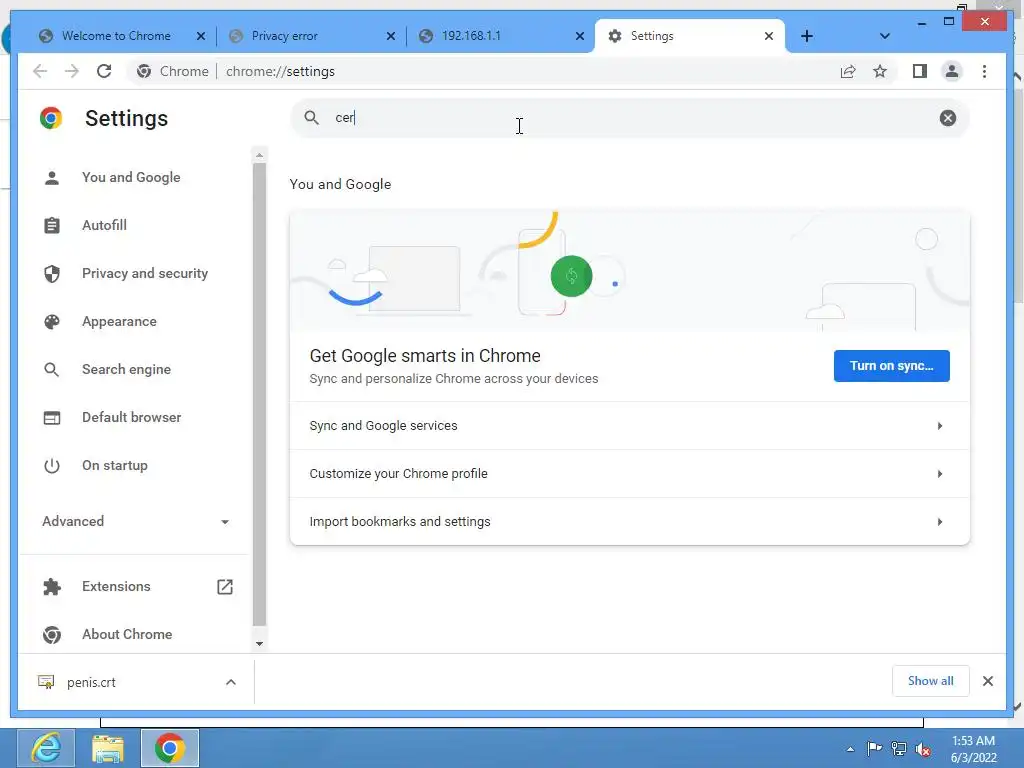Click Turn on sync button
The image size is (1024, 768).
click(891, 366)
